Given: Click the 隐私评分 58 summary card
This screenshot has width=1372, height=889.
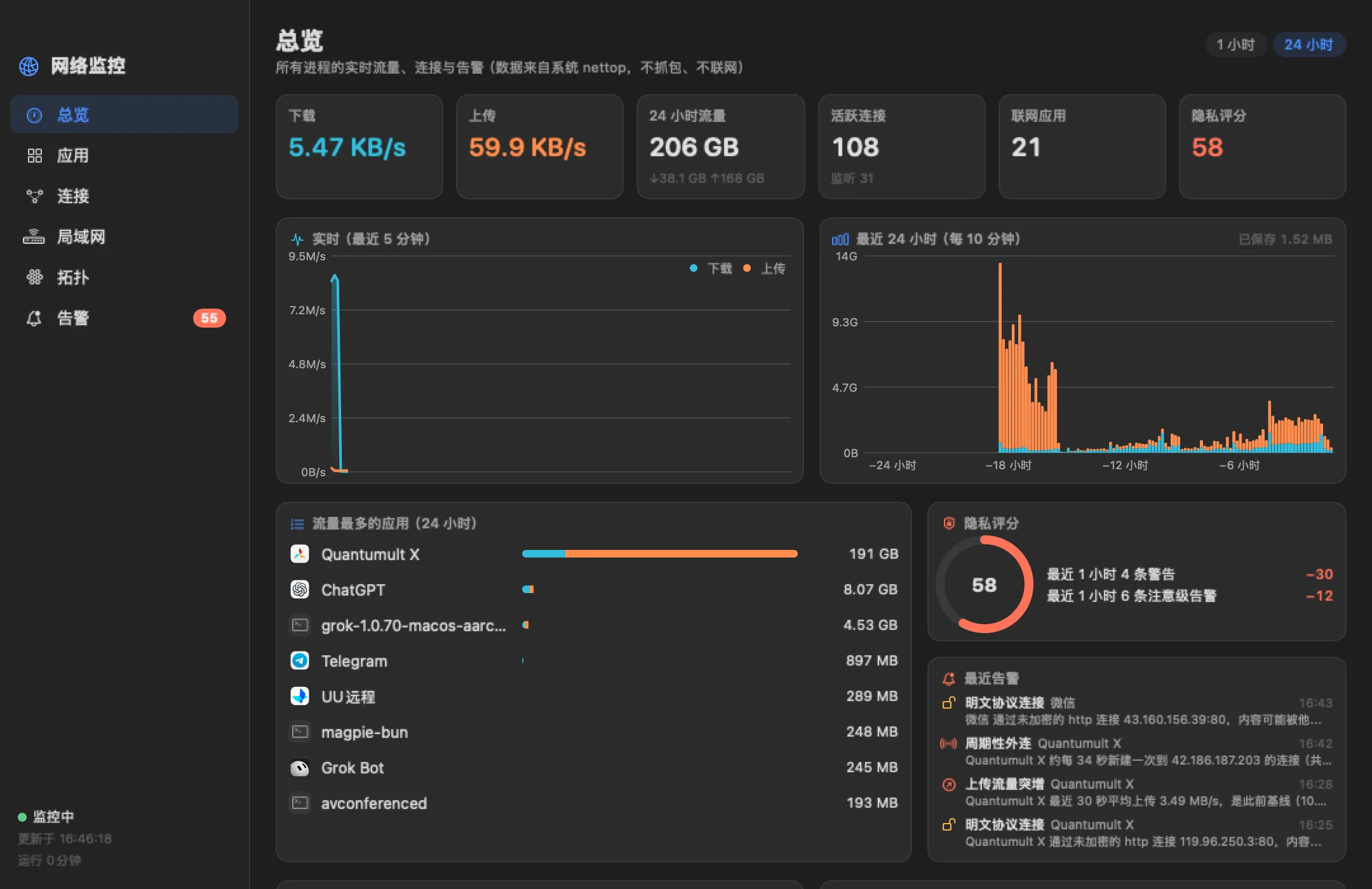Looking at the screenshot, I should click(x=1262, y=147).
